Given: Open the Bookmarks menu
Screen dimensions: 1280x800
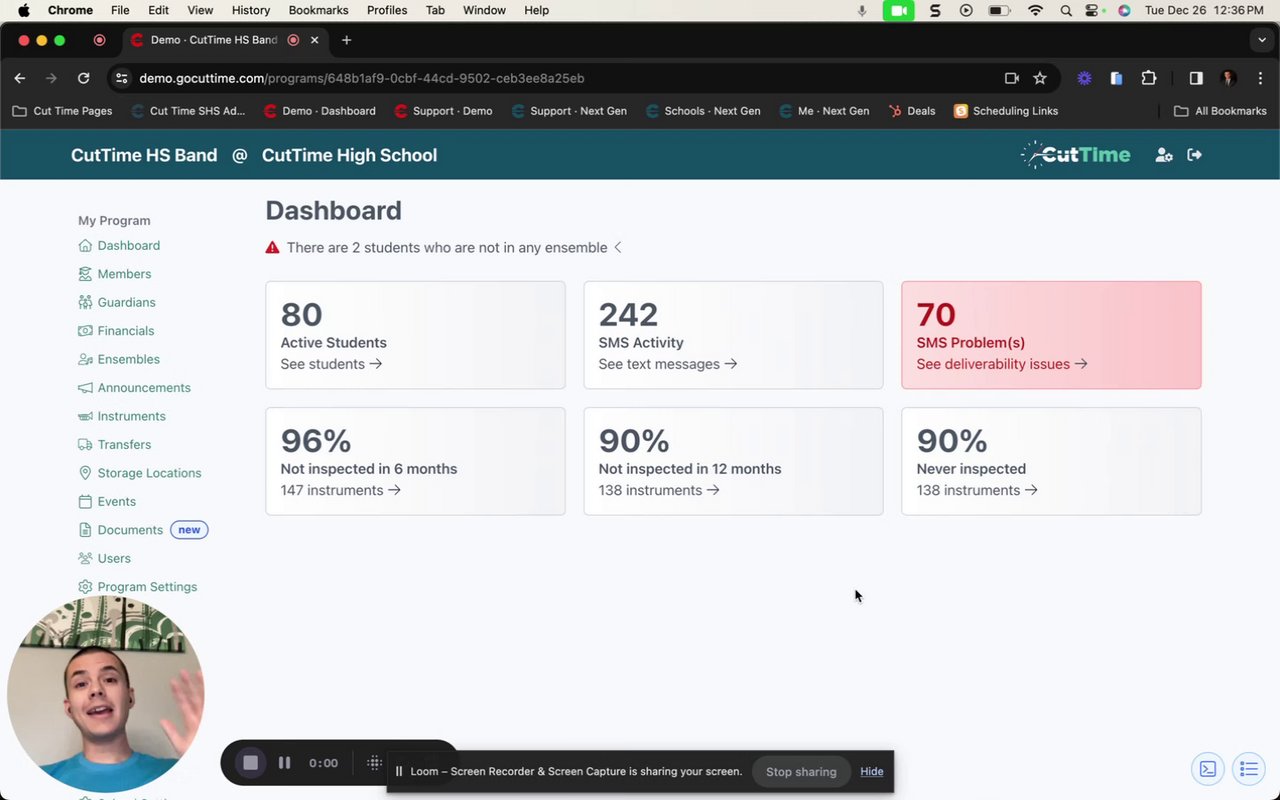Looking at the screenshot, I should coord(318,10).
